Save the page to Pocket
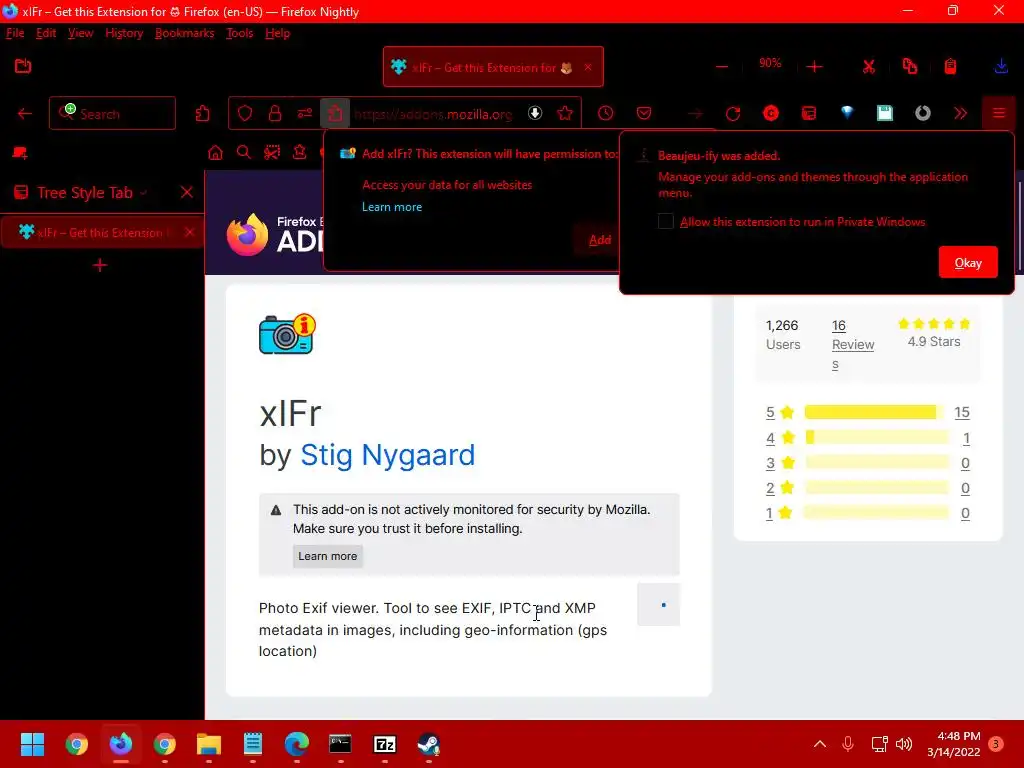 pos(644,114)
